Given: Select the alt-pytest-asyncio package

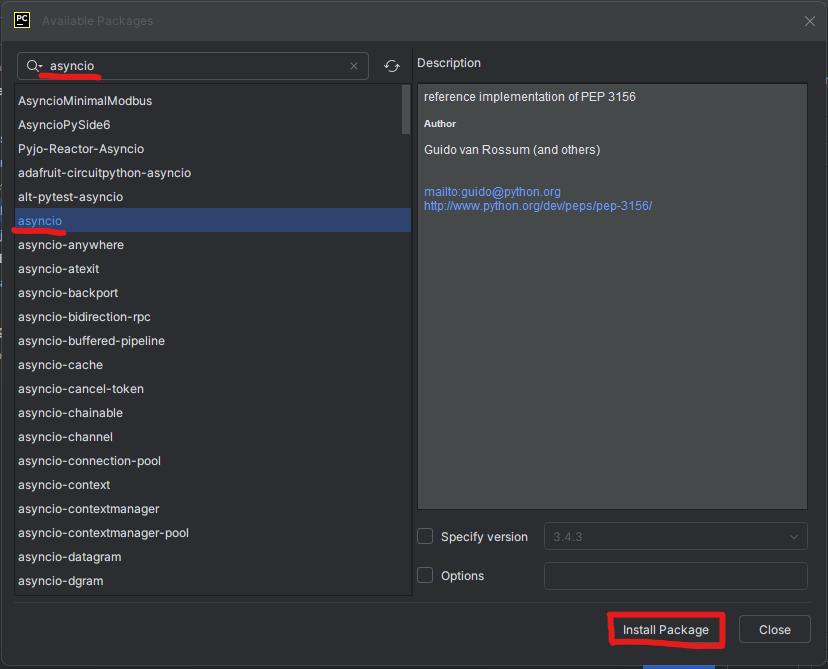Looking at the screenshot, I should pyautogui.click(x=70, y=196).
